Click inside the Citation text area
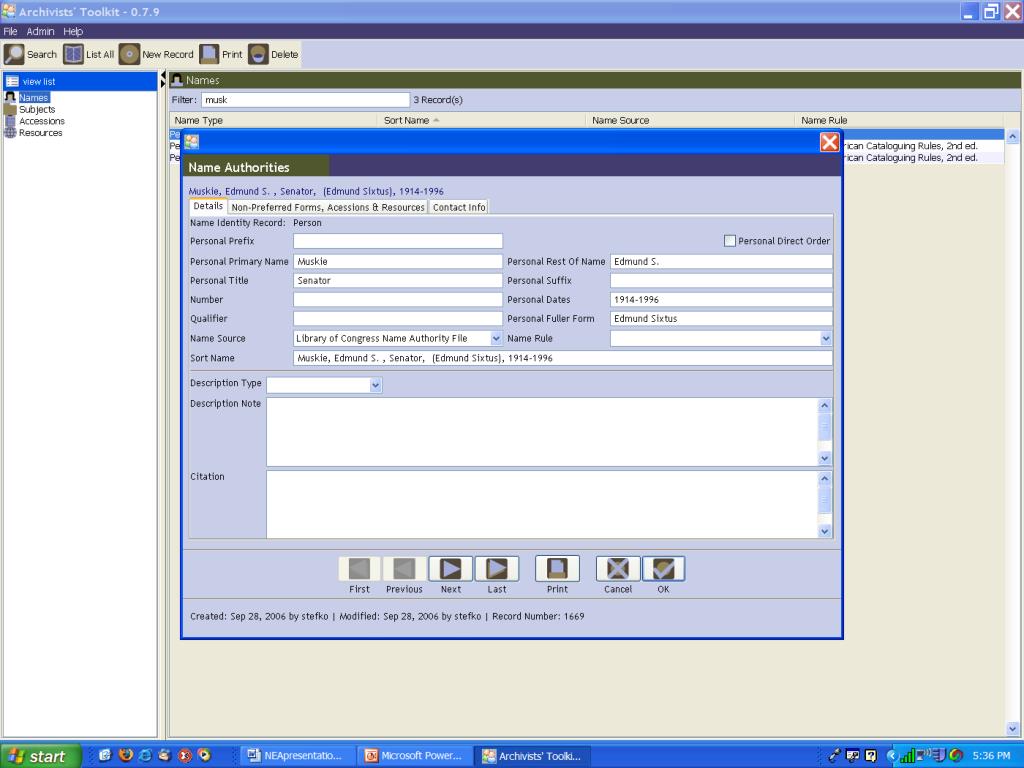This screenshot has width=1024, height=768. click(x=542, y=504)
